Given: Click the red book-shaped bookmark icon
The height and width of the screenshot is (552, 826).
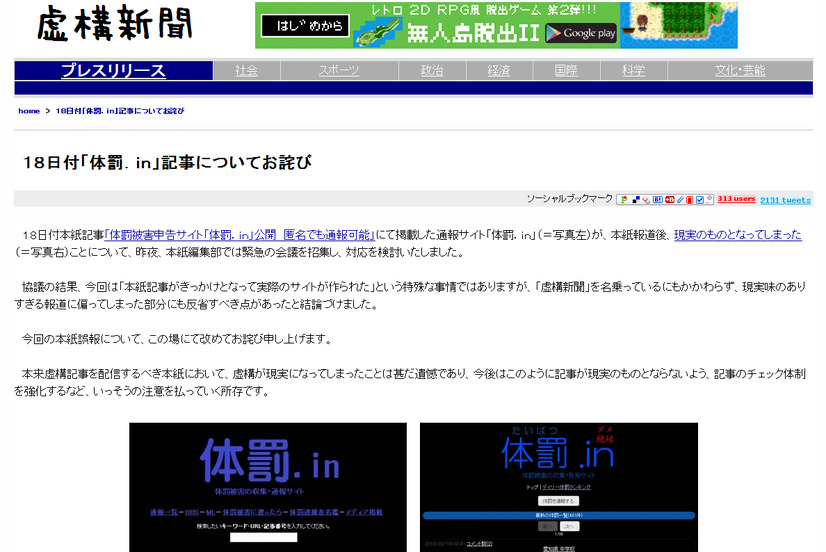Looking at the screenshot, I should tap(690, 200).
